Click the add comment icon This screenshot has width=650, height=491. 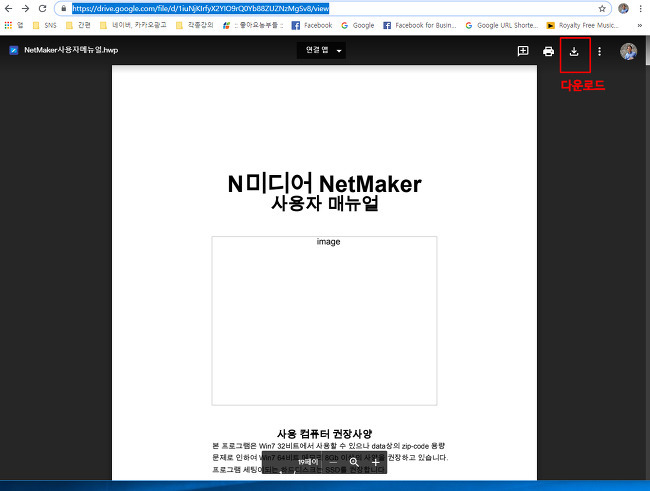[523, 51]
